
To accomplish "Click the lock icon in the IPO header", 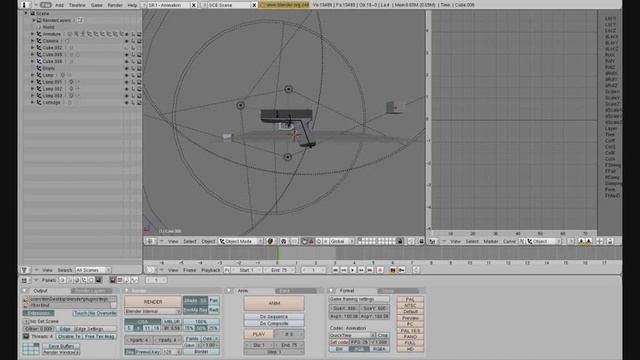I will (610, 241).
